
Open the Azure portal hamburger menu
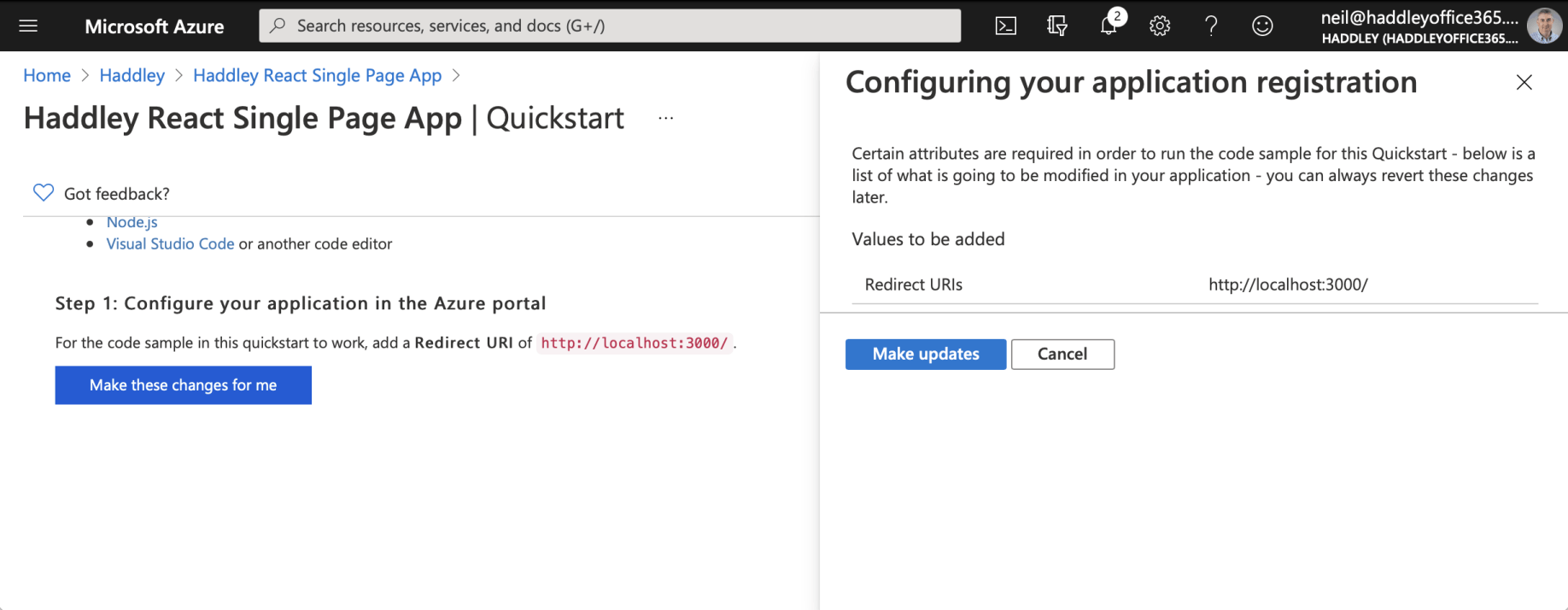coord(28,26)
